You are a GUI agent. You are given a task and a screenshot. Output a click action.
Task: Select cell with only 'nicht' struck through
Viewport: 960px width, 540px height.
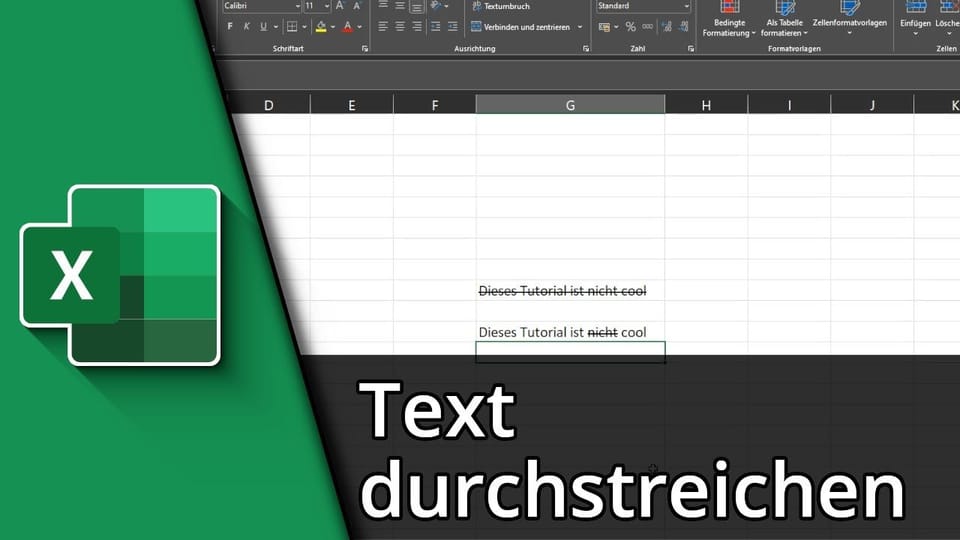[x=570, y=332]
